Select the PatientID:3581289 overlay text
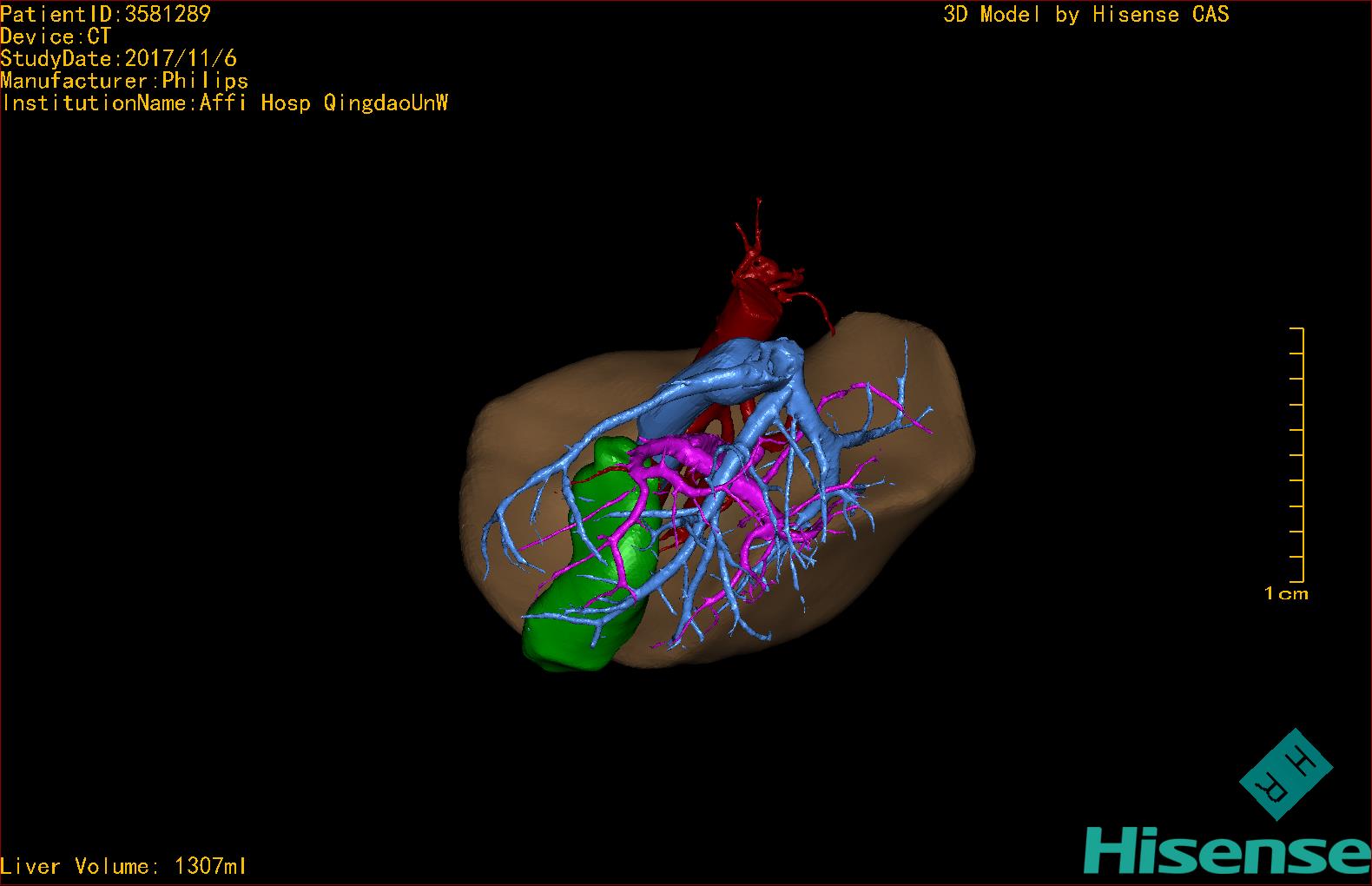1372x886 pixels. point(105,14)
